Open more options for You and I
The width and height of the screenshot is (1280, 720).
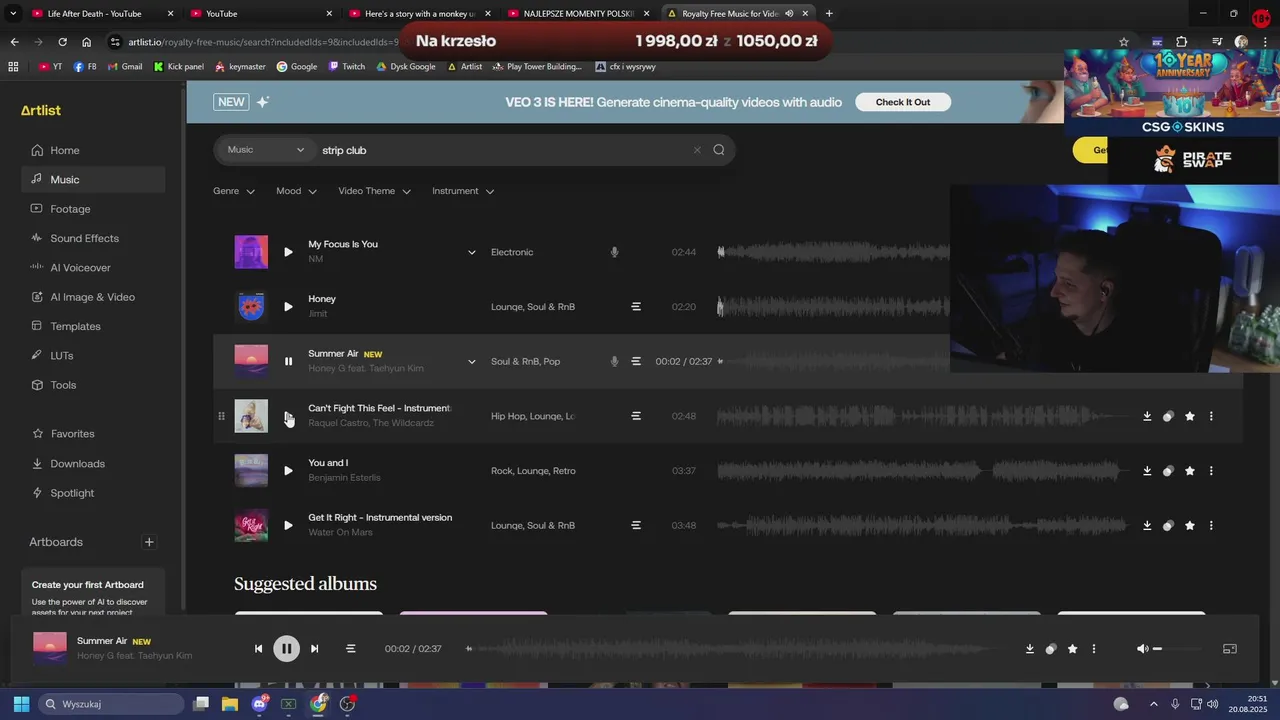(x=1211, y=471)
